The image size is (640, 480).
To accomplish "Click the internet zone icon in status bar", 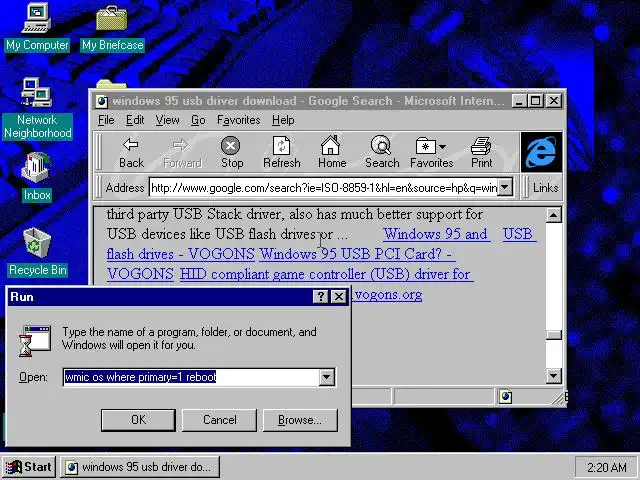I will click(x=505, y=396).
